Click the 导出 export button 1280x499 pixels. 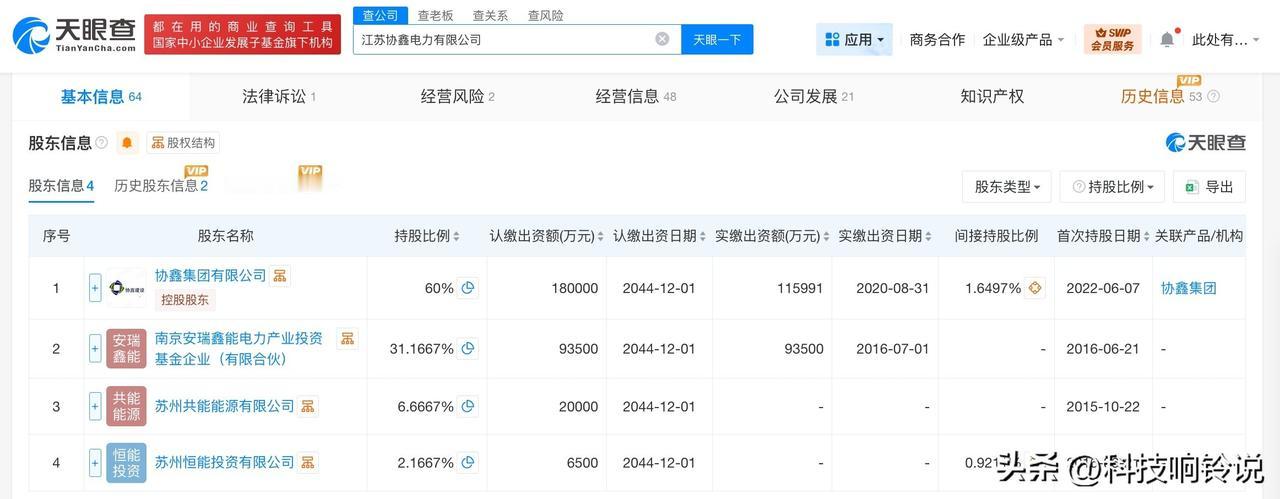(x=1209, y=186)
